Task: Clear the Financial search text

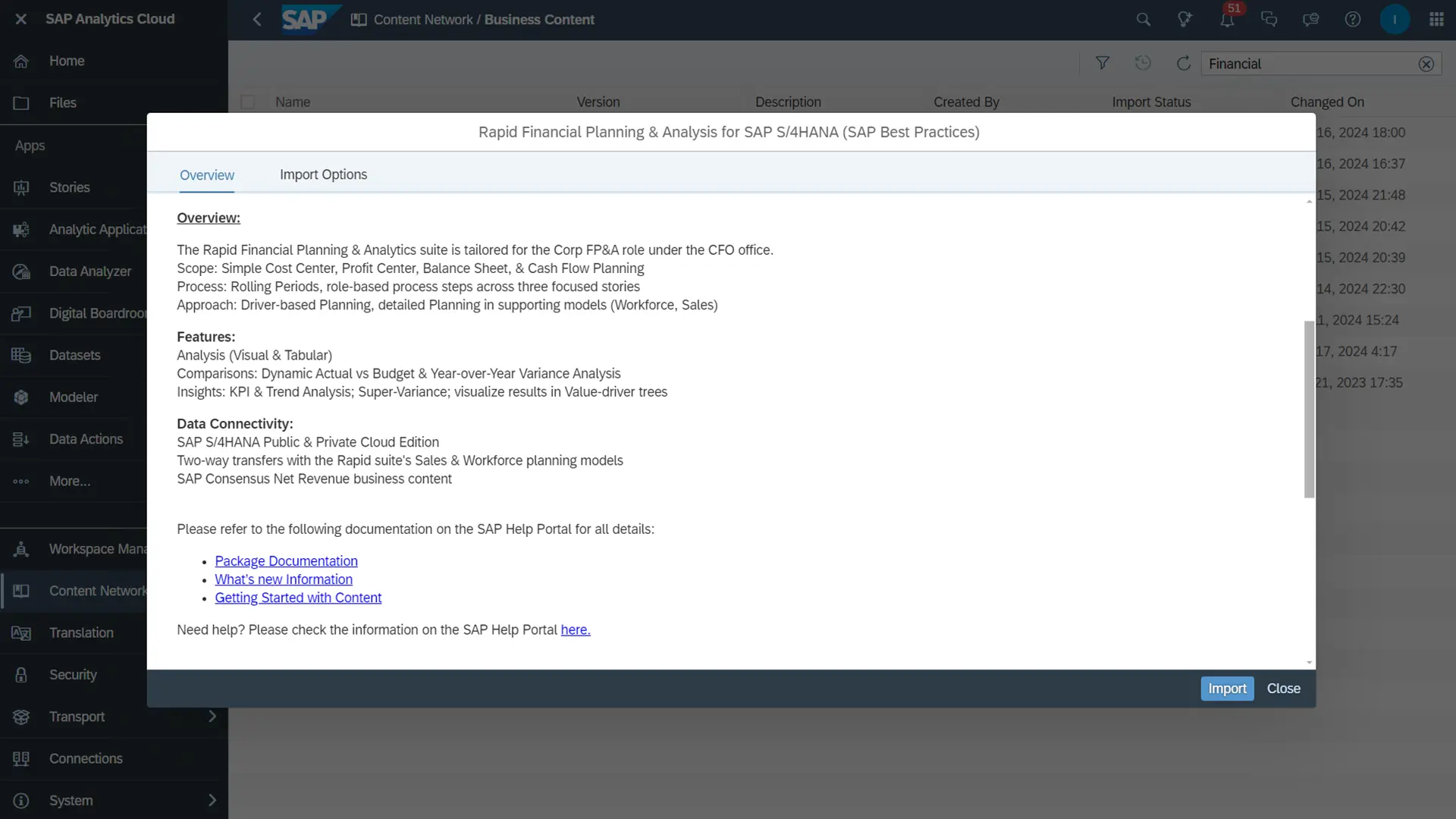Action: (1426, 64)
